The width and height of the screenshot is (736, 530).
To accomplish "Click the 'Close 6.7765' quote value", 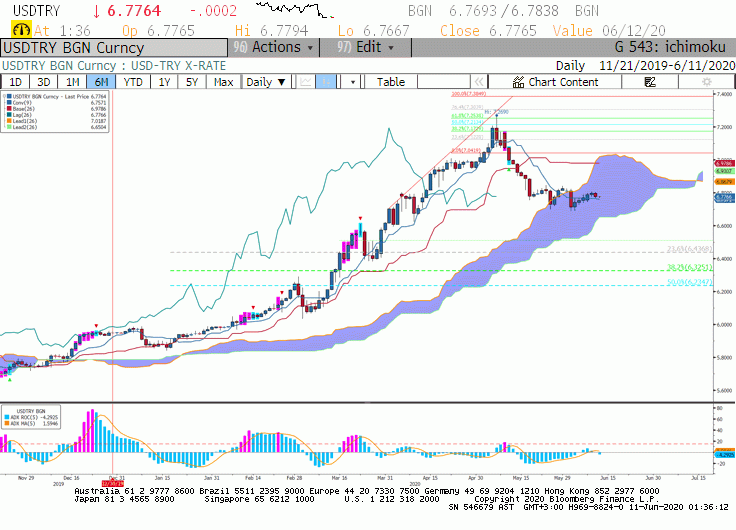I will (x=488, y=31).
